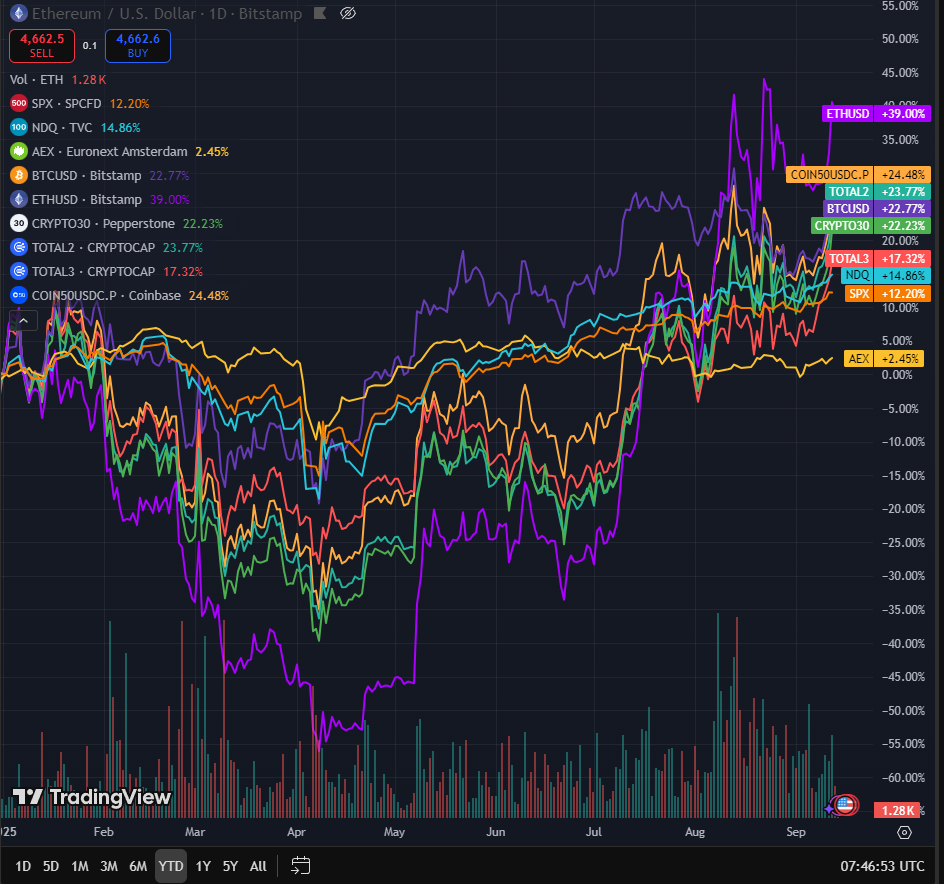The height and width of the screenshot is (884, 944).
Task: Click the orange Bitcoin icon in legend
Action: coord(19,175)
